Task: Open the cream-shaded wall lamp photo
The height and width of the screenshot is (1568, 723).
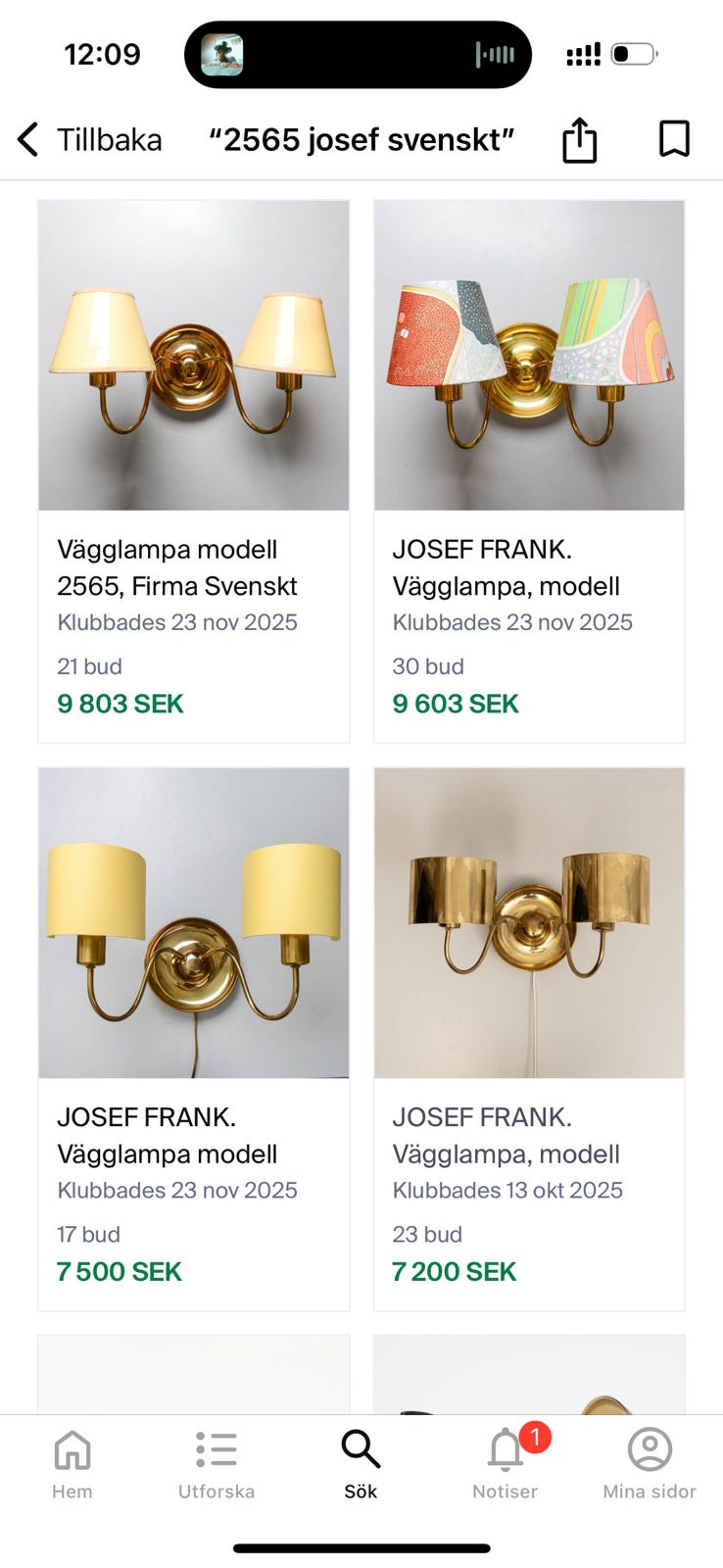Action: point(194,355)
